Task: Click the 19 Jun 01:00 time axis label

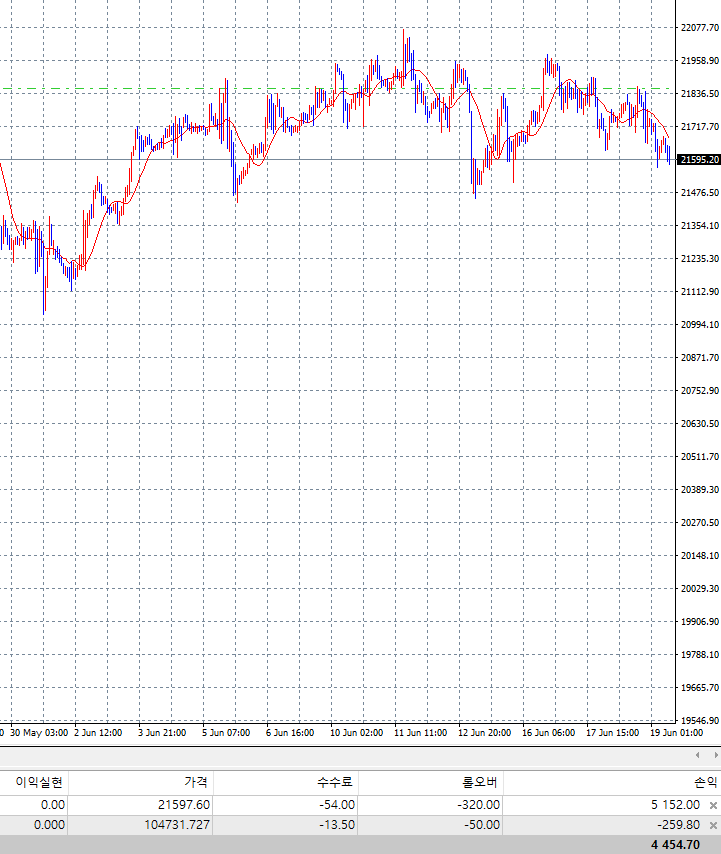Action: tap(675, 733)
